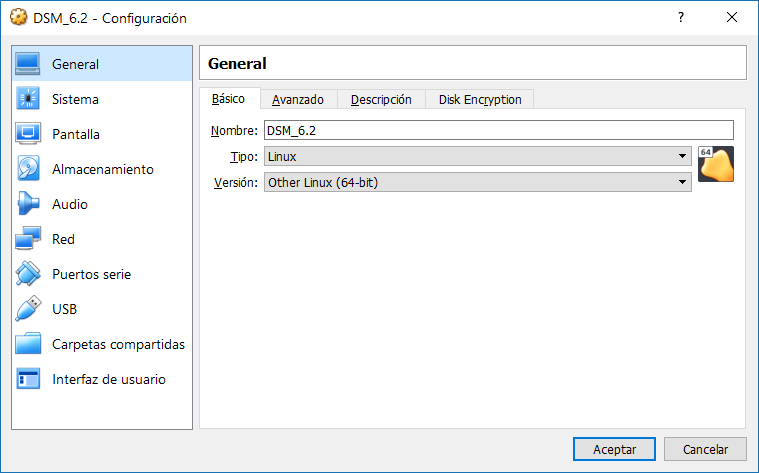Click the Almacenamiento disk icon

coord(28,169)
